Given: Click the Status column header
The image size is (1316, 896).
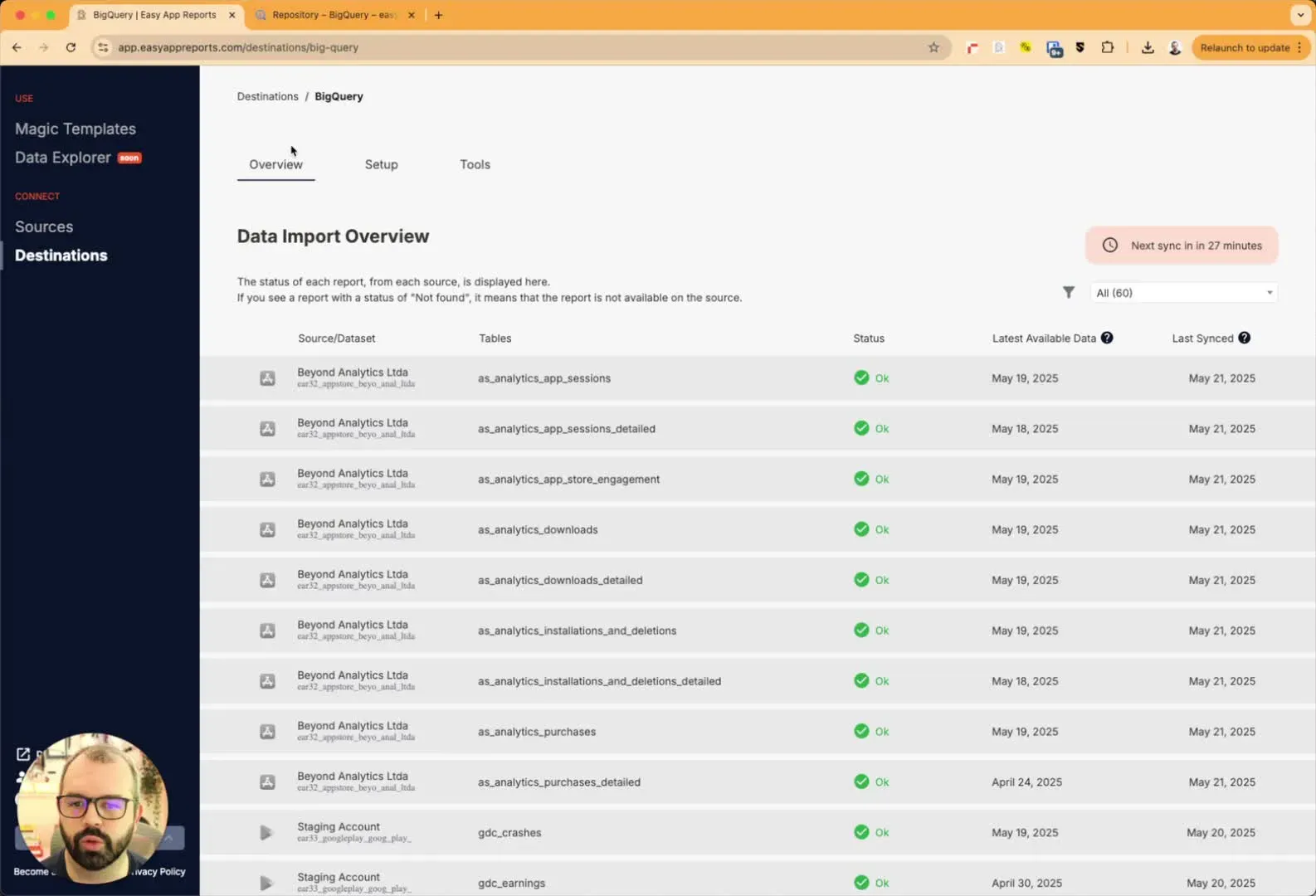Looking at the screenshot, I should coord(869,338).
